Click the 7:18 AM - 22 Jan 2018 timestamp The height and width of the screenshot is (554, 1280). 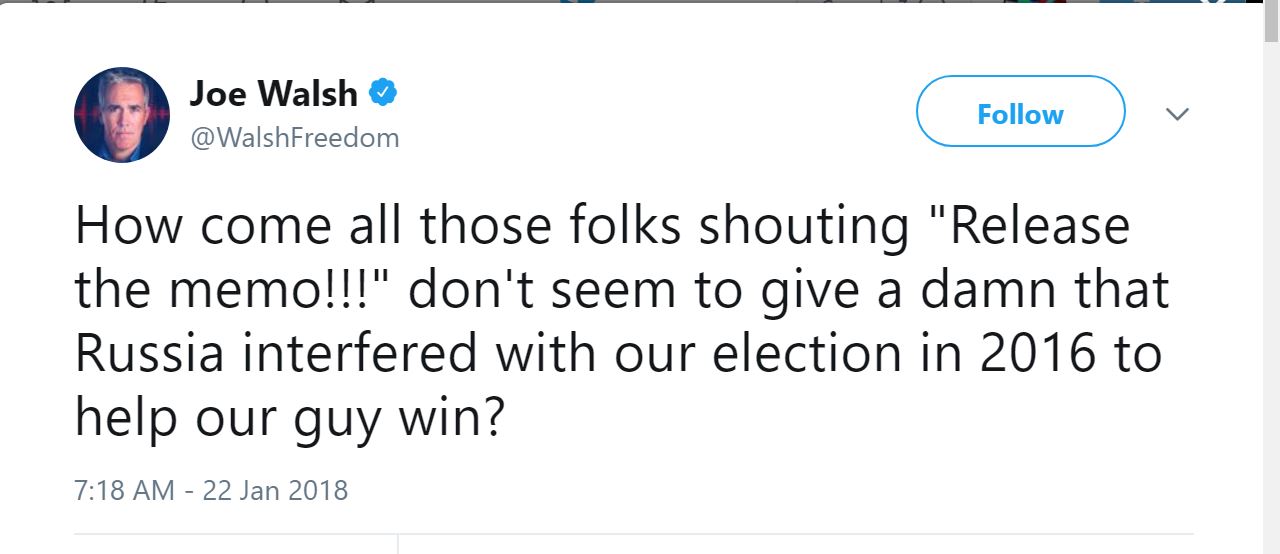click(x=211, y=491)
